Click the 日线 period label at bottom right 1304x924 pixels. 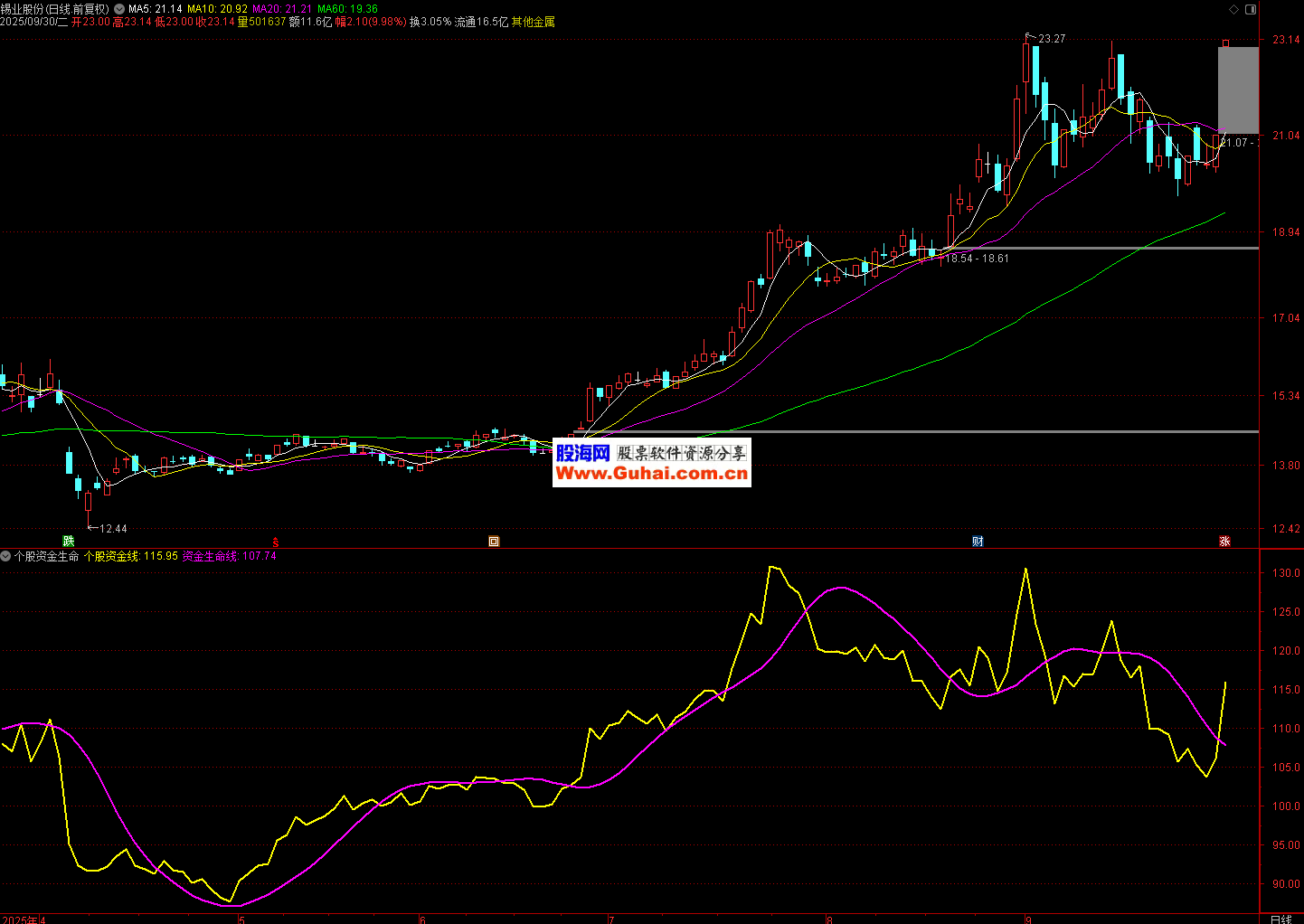1280,919
